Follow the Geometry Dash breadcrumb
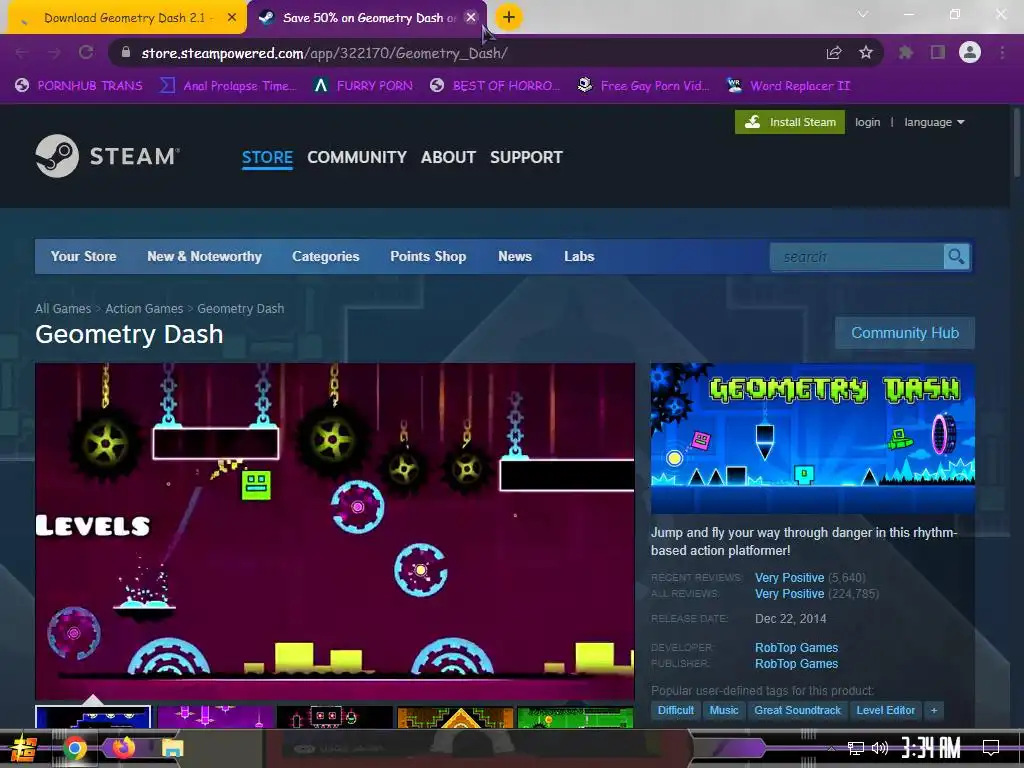This screenshot has width=1024, height=768. (241, 308)
